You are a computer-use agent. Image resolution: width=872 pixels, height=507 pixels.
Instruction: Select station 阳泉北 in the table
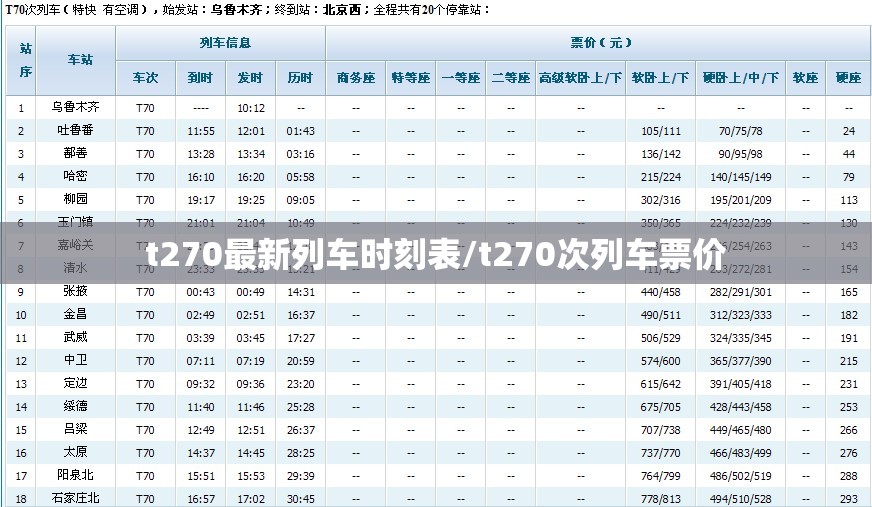click(76, 475)
